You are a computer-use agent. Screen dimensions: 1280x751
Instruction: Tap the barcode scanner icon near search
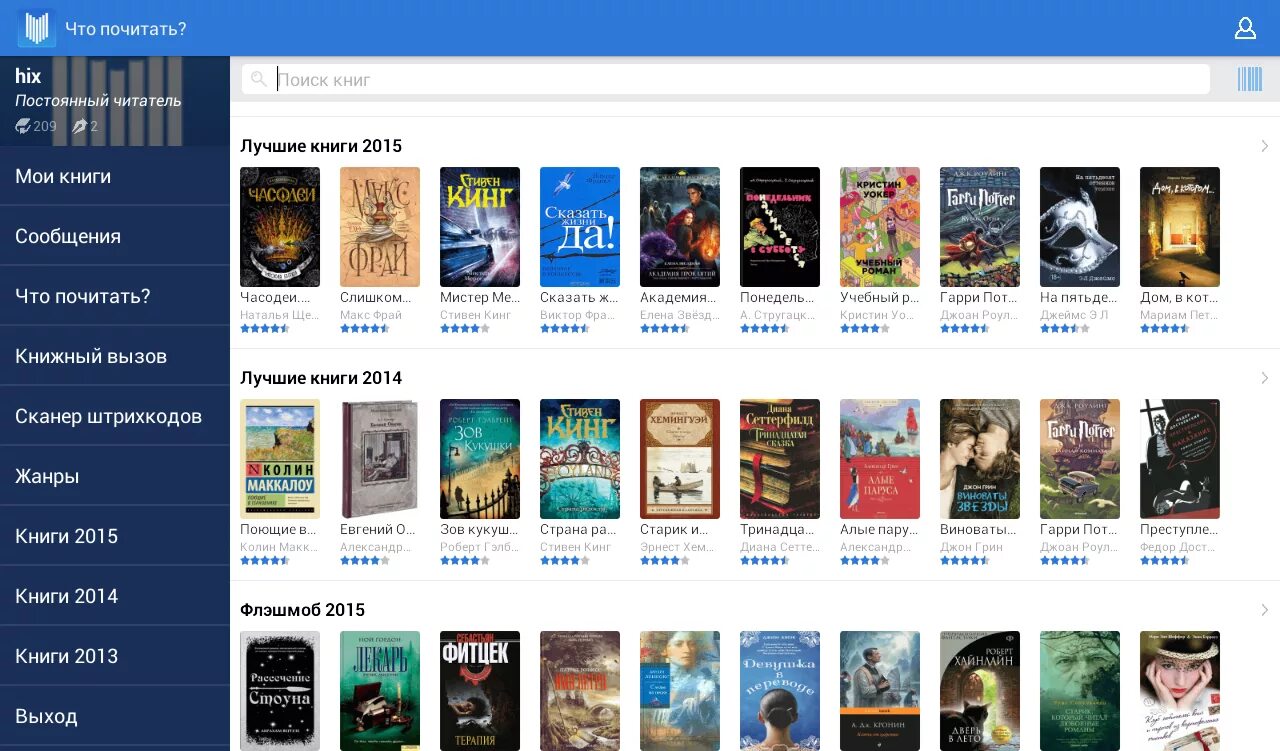click(x=1250, y=79)
